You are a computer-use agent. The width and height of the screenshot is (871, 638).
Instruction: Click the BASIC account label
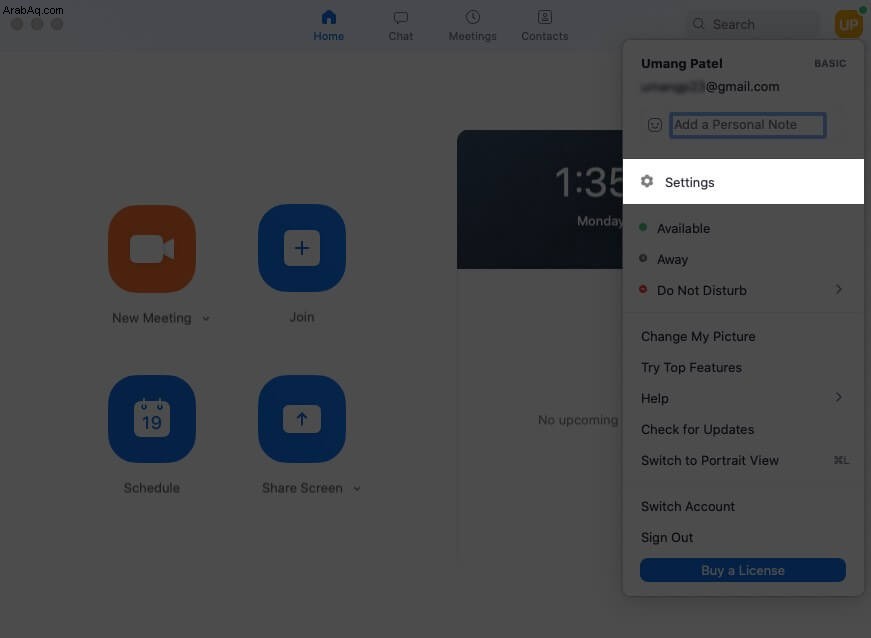[x=830, y=64]
